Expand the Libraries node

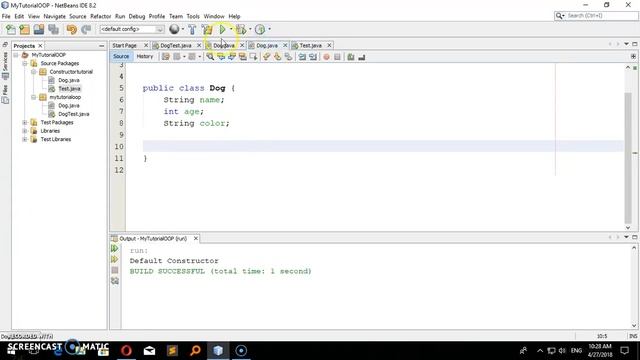coord(25,131)
